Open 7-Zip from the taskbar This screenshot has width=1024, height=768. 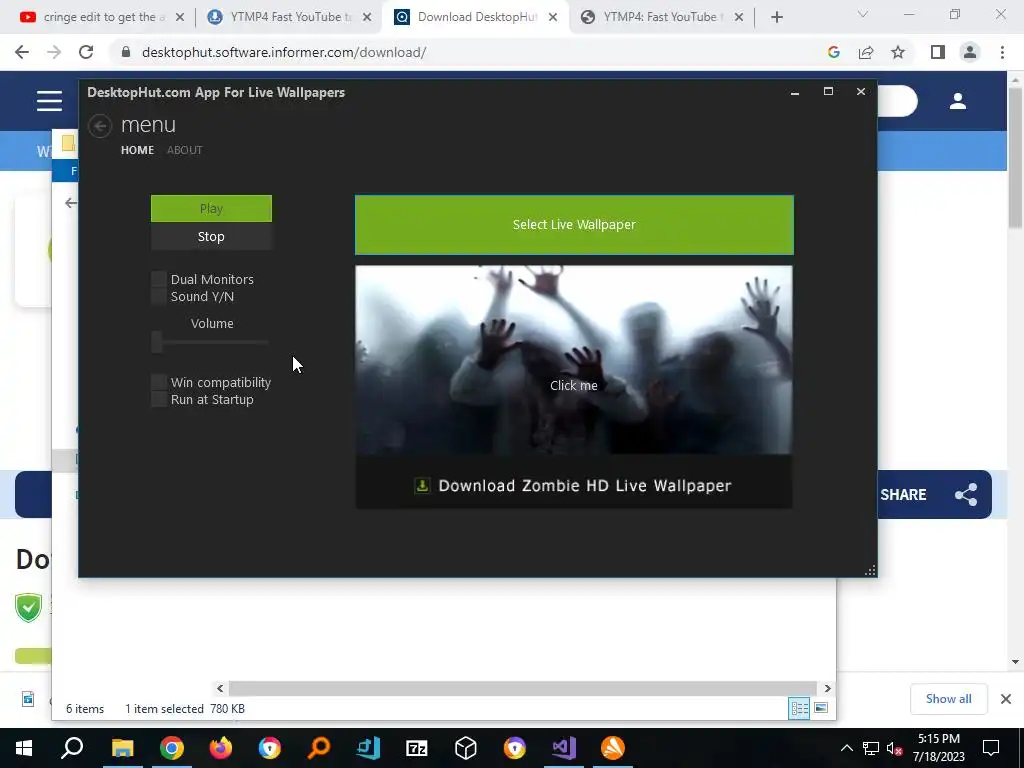(417, 748)
